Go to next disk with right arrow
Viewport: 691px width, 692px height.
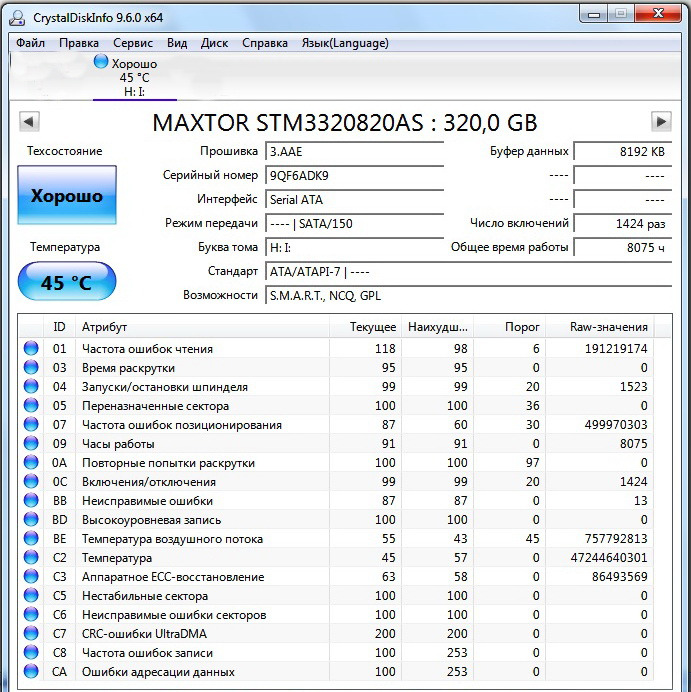click(x=661, y=122)
